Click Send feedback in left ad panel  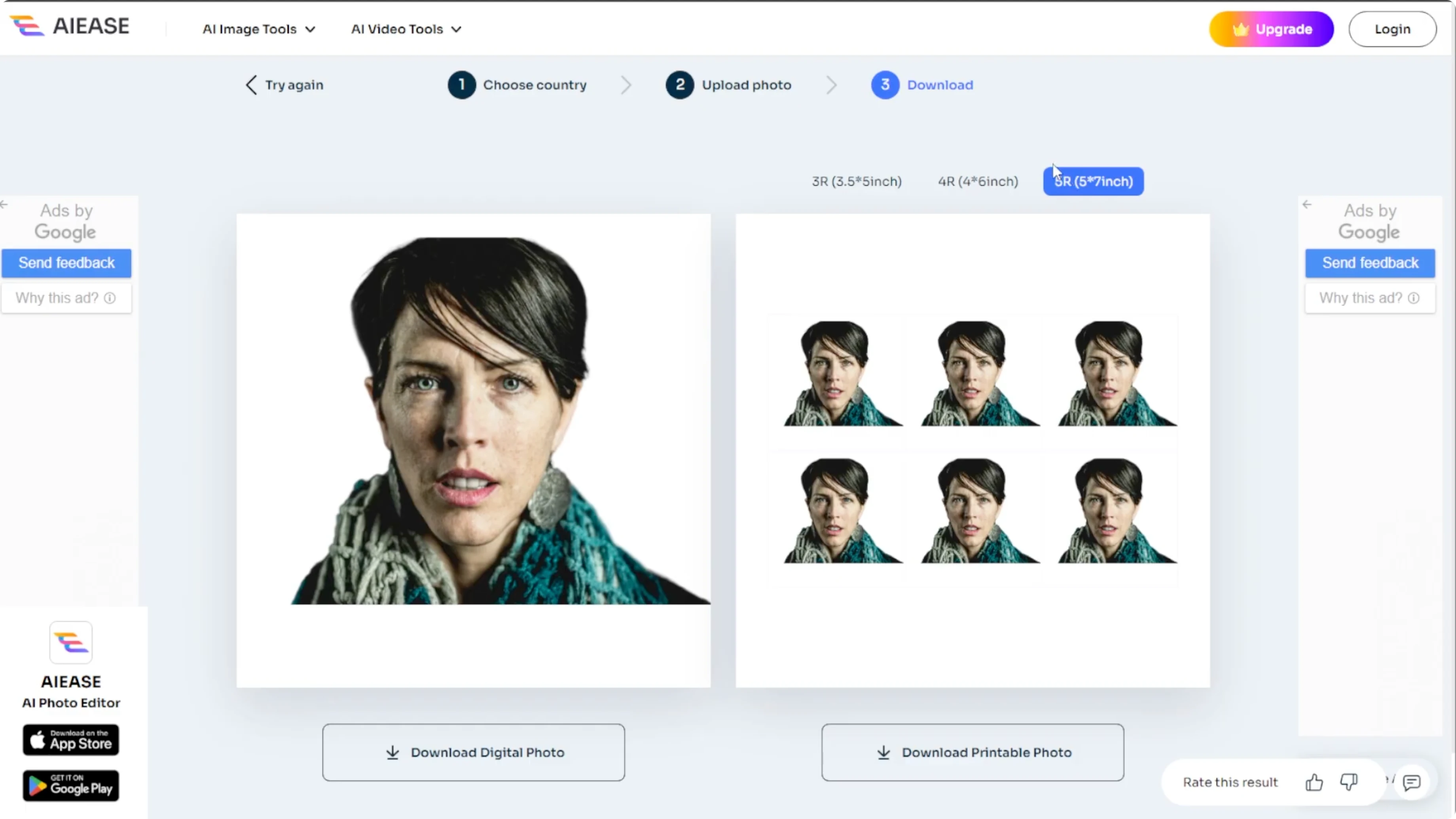pyautogui.click(x=66, y=263)
